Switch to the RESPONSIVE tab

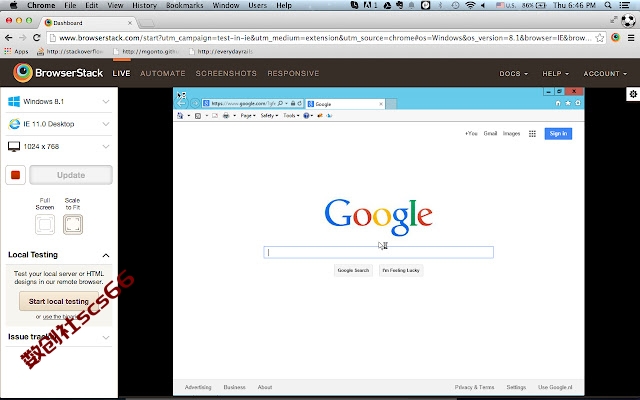[293, 73]
